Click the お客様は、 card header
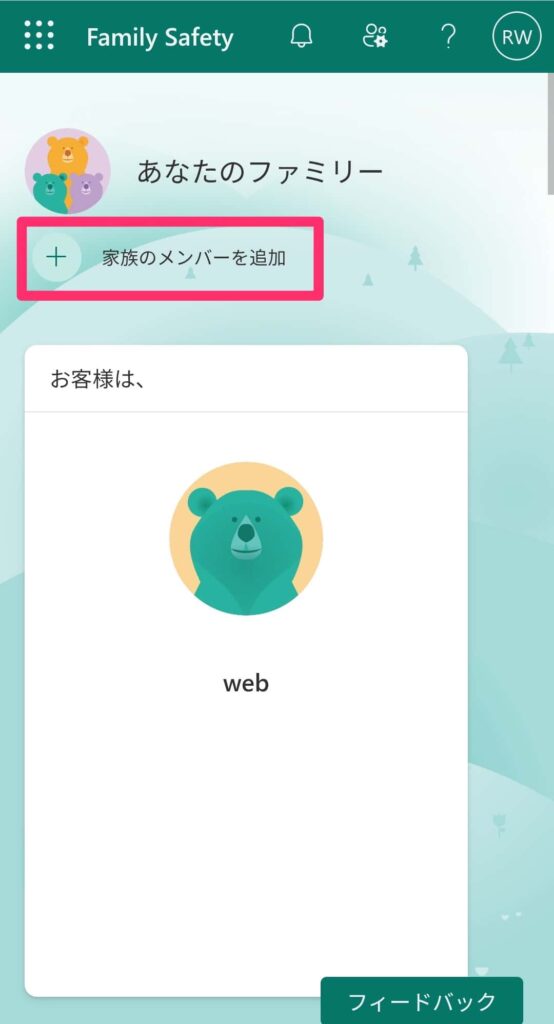This screenshot has height=1024, width=554. pos(246,379)
